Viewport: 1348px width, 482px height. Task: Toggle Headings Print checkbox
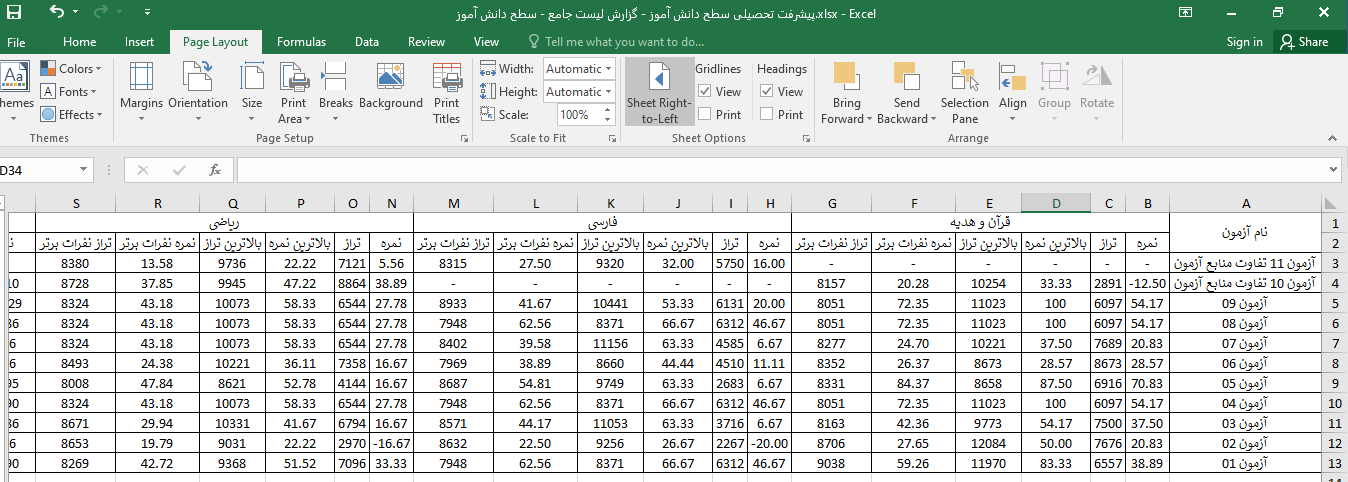coord(767,114)
